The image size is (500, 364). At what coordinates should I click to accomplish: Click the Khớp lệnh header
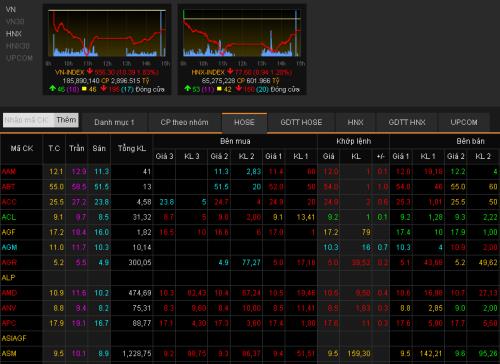(x=353, y=141)
